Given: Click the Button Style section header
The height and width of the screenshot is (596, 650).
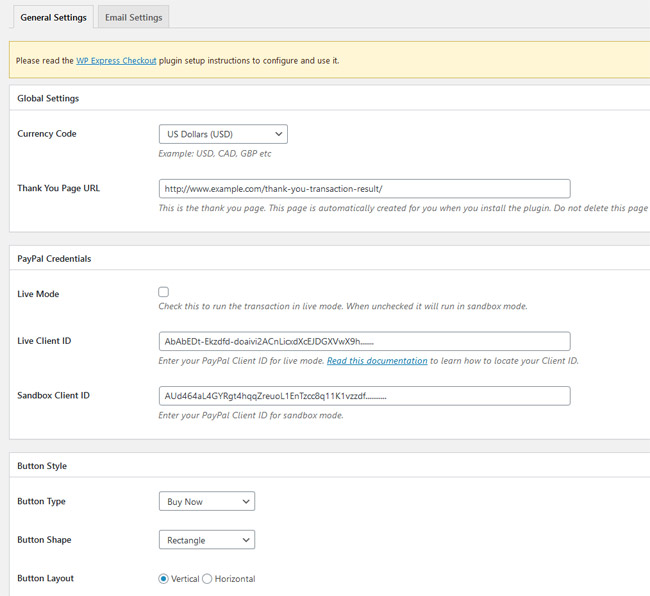Looking at the screenshot, I should click(42, 466).
